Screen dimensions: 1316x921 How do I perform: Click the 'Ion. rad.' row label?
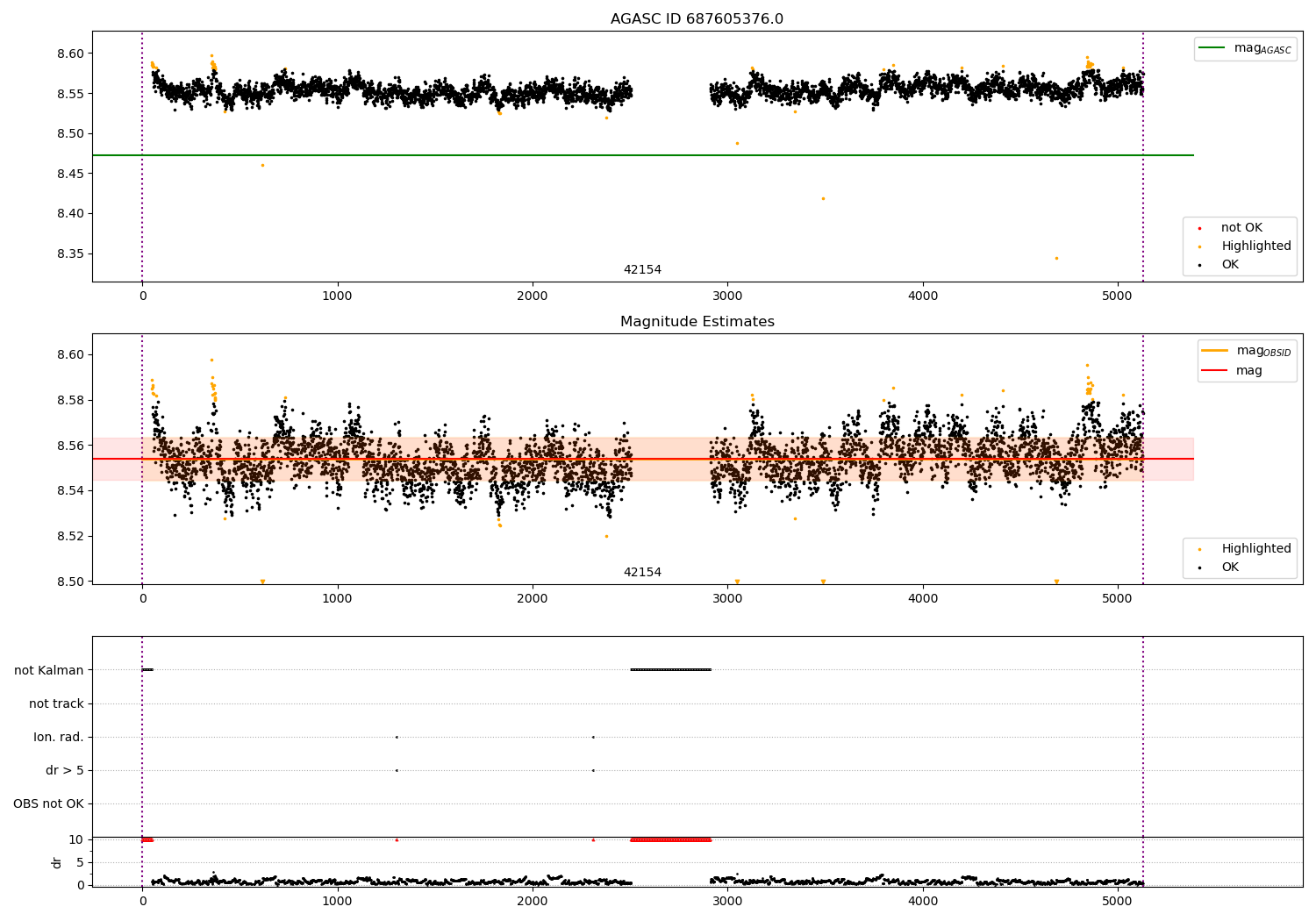point(59,737)
